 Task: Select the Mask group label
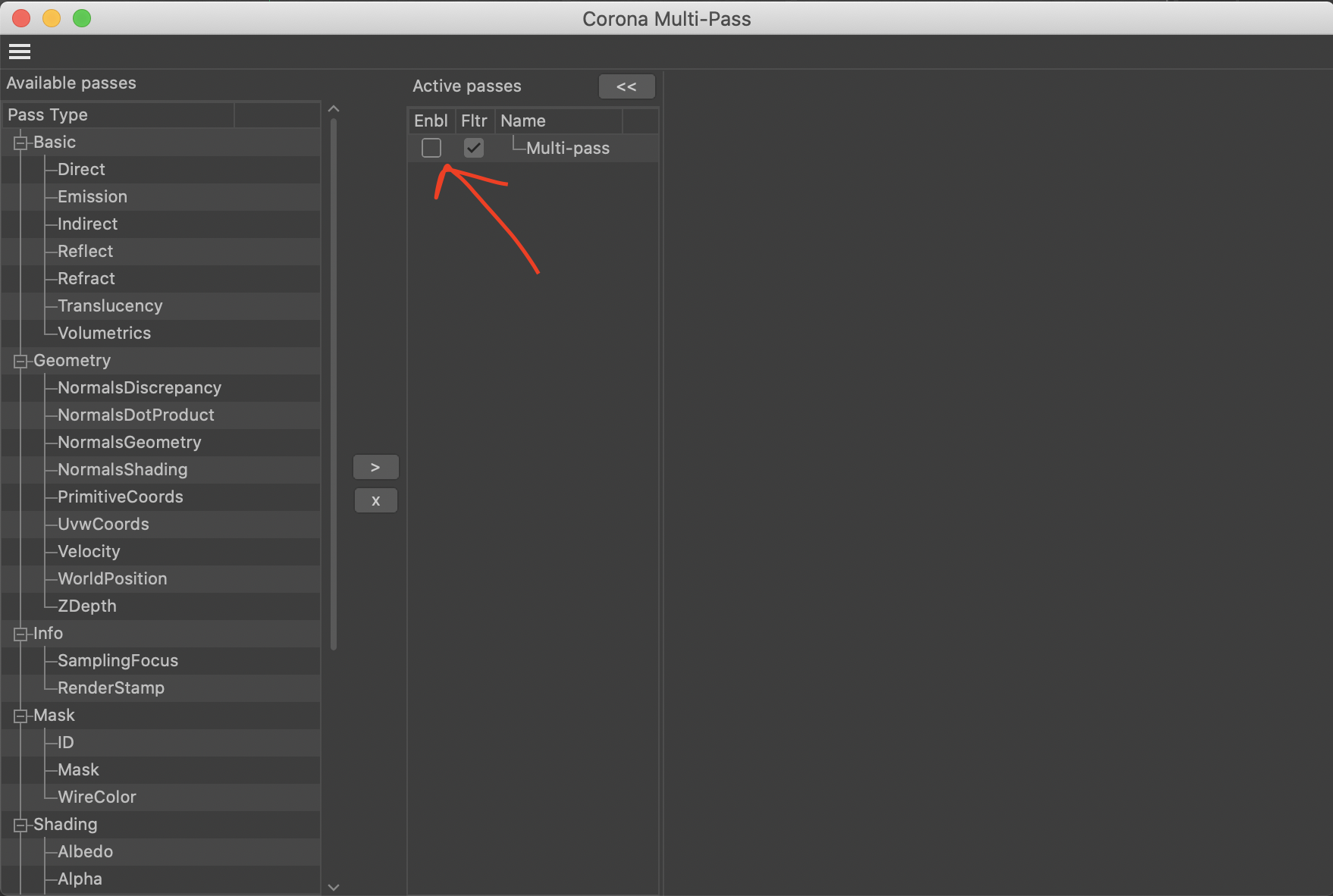(x=54, y=715)
